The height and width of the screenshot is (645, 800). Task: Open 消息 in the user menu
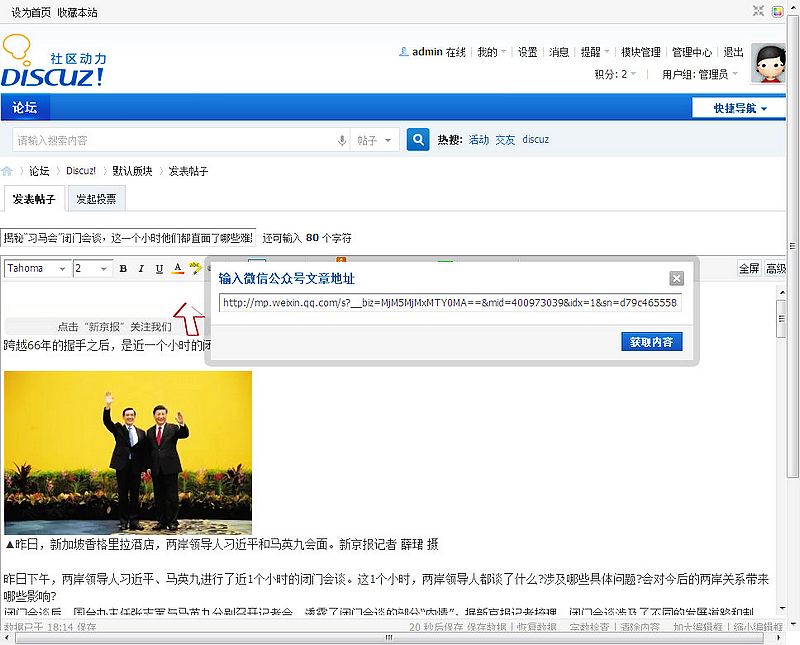coord(559,52)
